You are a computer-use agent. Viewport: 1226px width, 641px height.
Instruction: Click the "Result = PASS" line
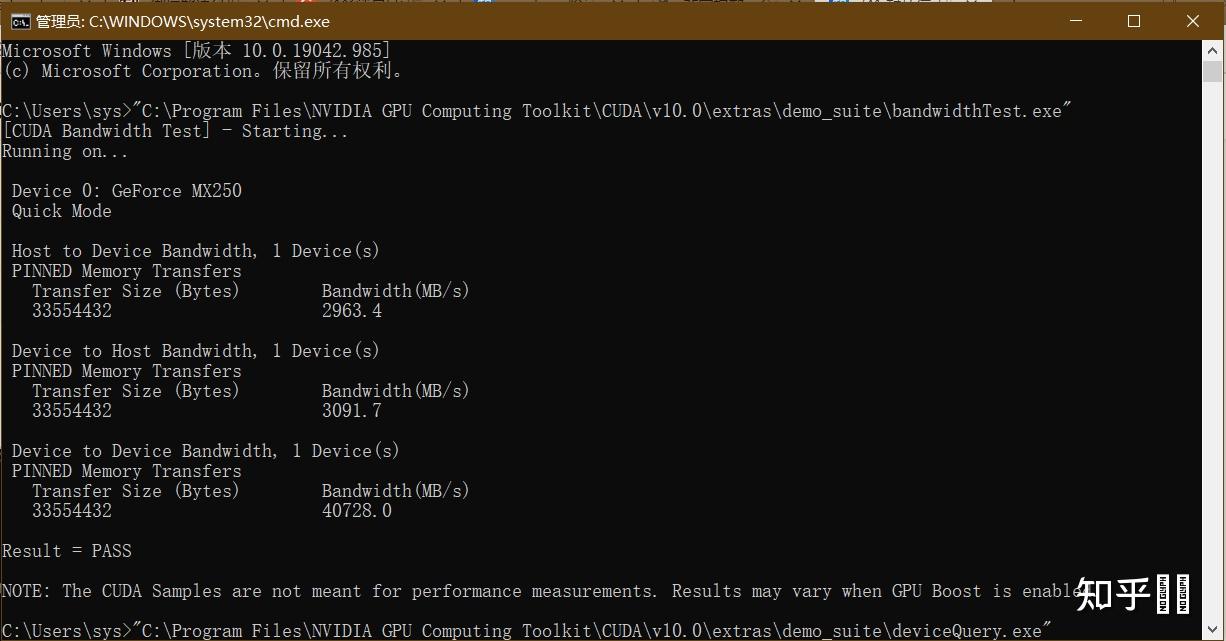(x=67, y=551)
